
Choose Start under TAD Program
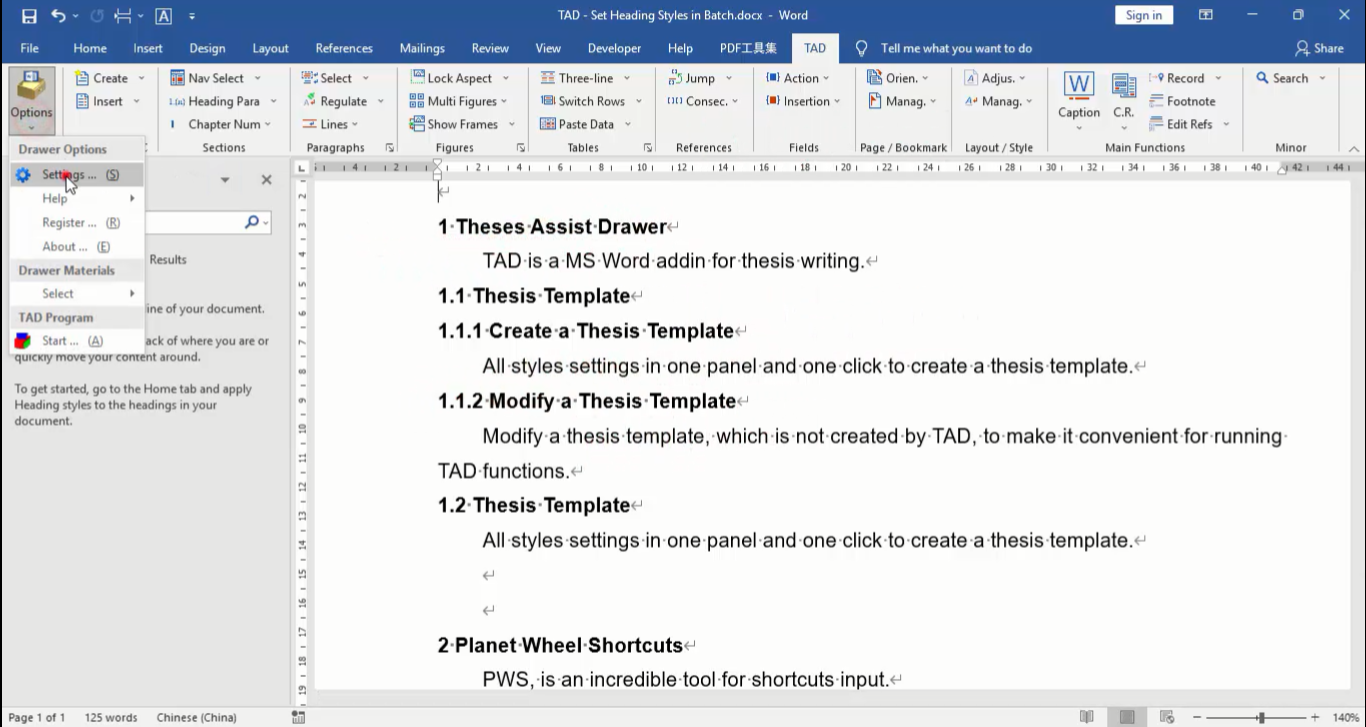[77, 341]
